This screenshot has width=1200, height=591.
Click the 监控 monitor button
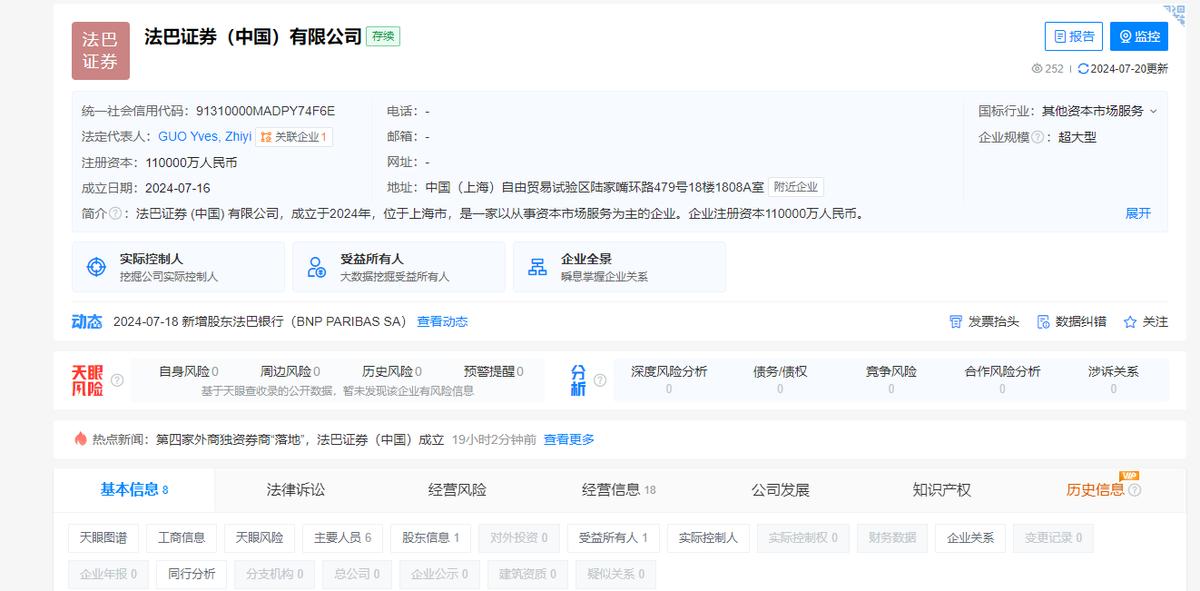point(1139,36)
